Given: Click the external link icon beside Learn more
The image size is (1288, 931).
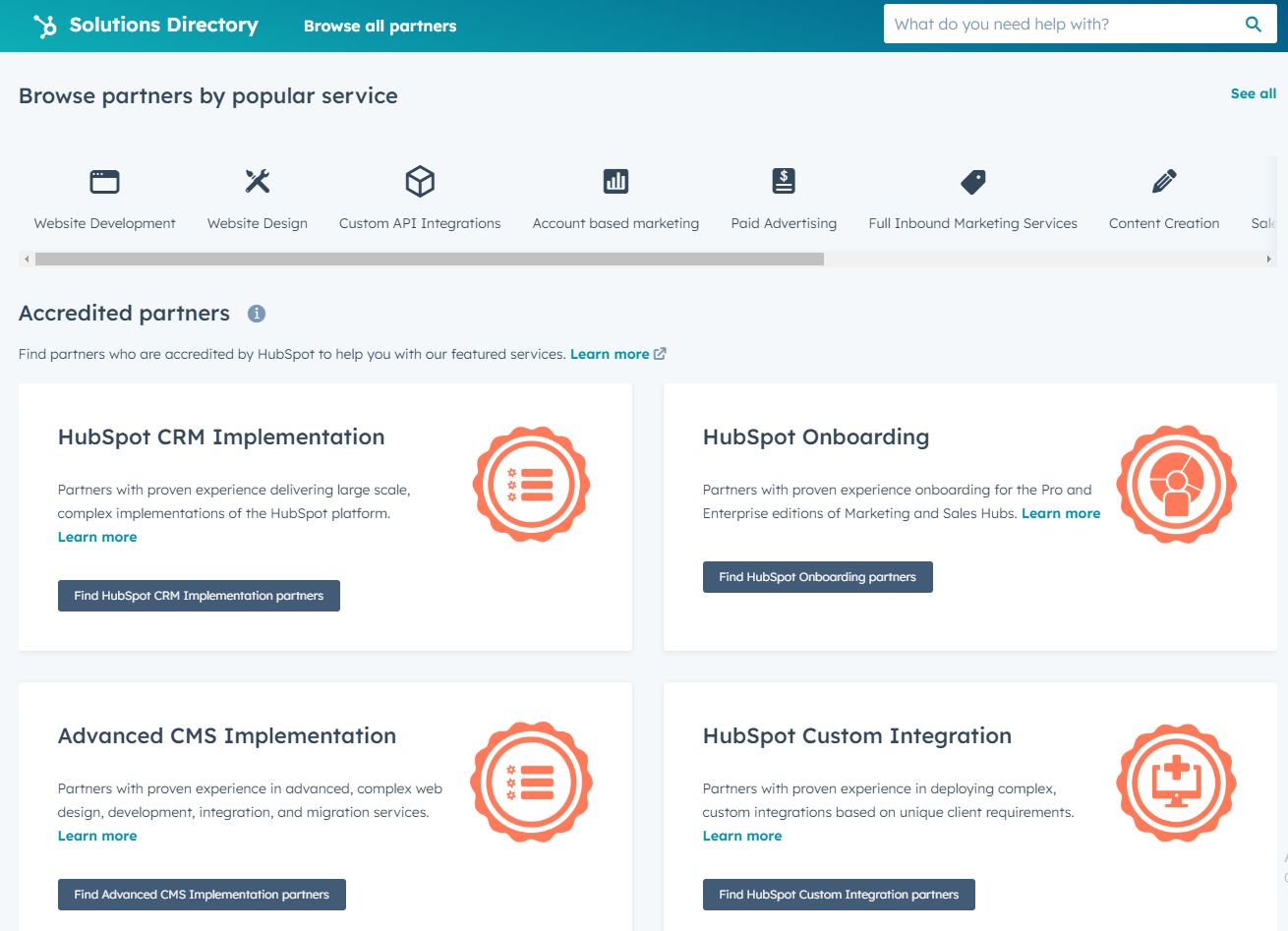Looking at the screenshot, I should tap(660, 354).
